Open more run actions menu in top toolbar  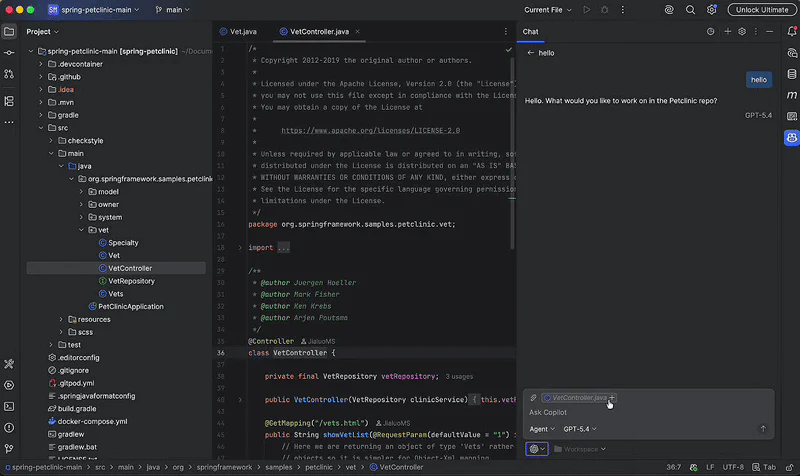point(622,10)
